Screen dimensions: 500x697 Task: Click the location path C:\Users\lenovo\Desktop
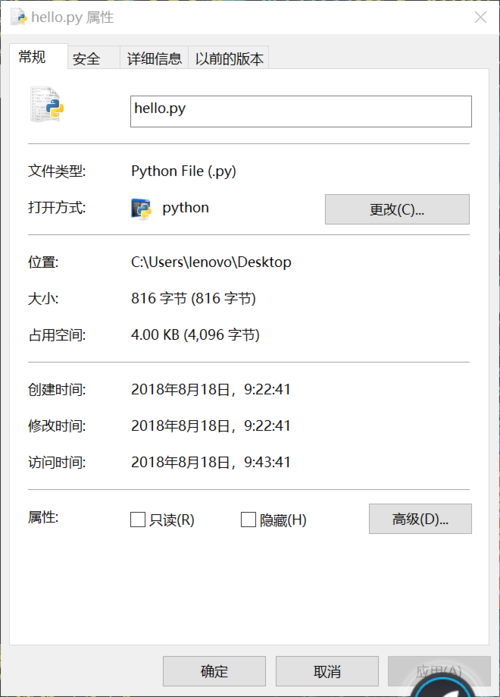click(211, 262)
